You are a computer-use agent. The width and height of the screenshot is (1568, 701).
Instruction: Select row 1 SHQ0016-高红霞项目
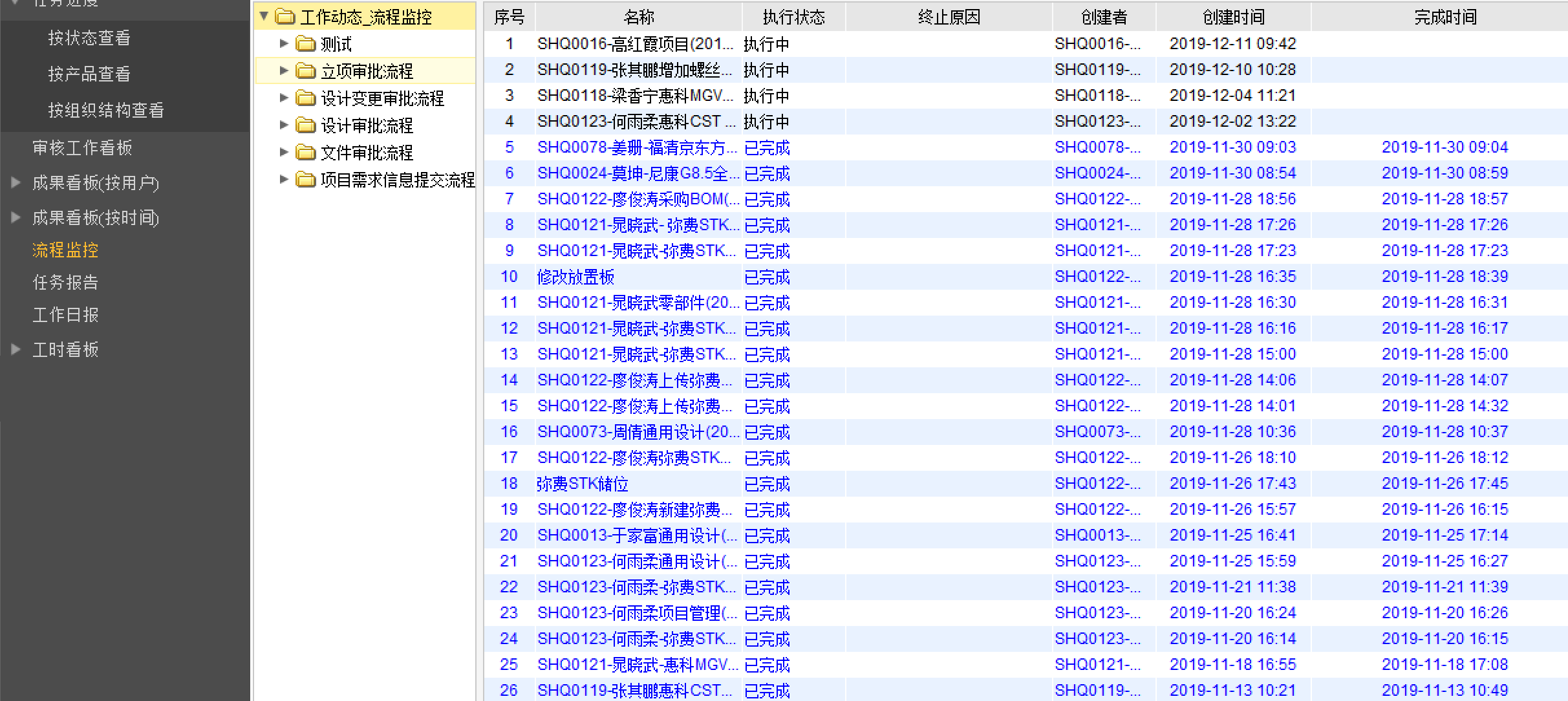point(635,44)
